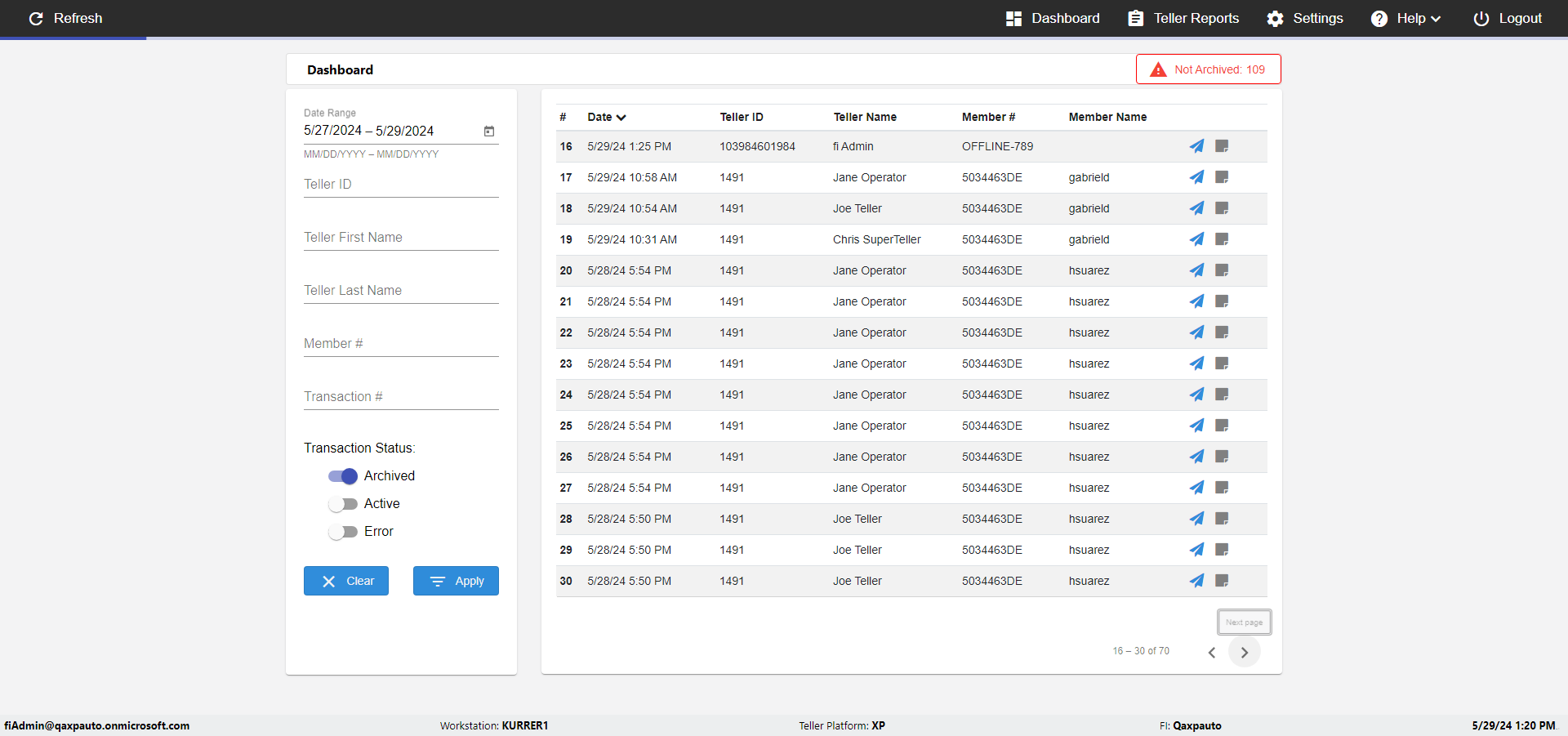Go to the previous results page

click(x=1212, y=652)
